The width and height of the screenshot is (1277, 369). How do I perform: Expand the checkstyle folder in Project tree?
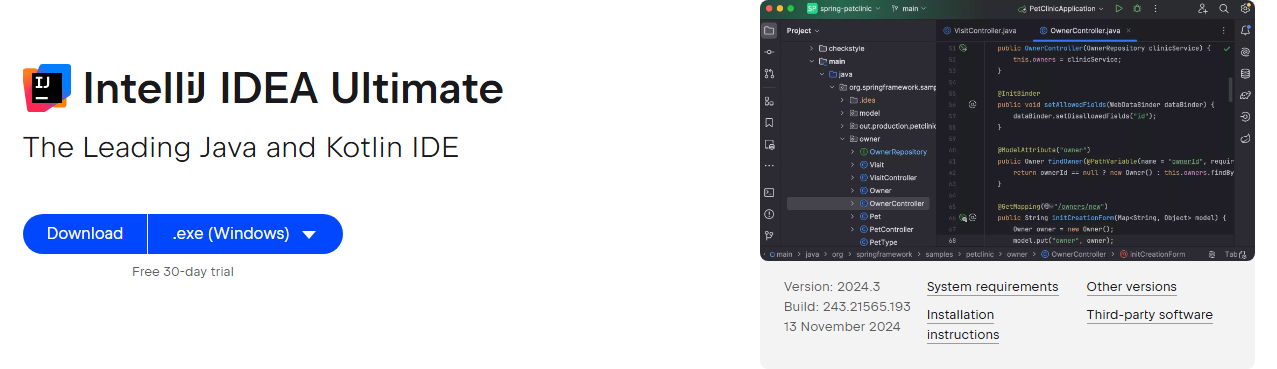(811, 48)
